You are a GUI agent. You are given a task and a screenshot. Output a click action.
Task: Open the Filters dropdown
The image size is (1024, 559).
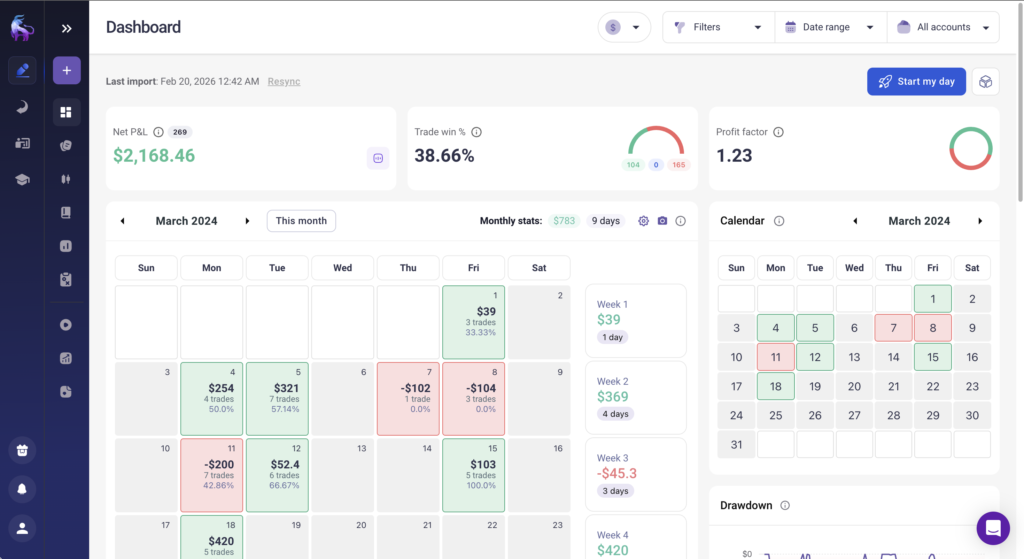click(718, 27)
